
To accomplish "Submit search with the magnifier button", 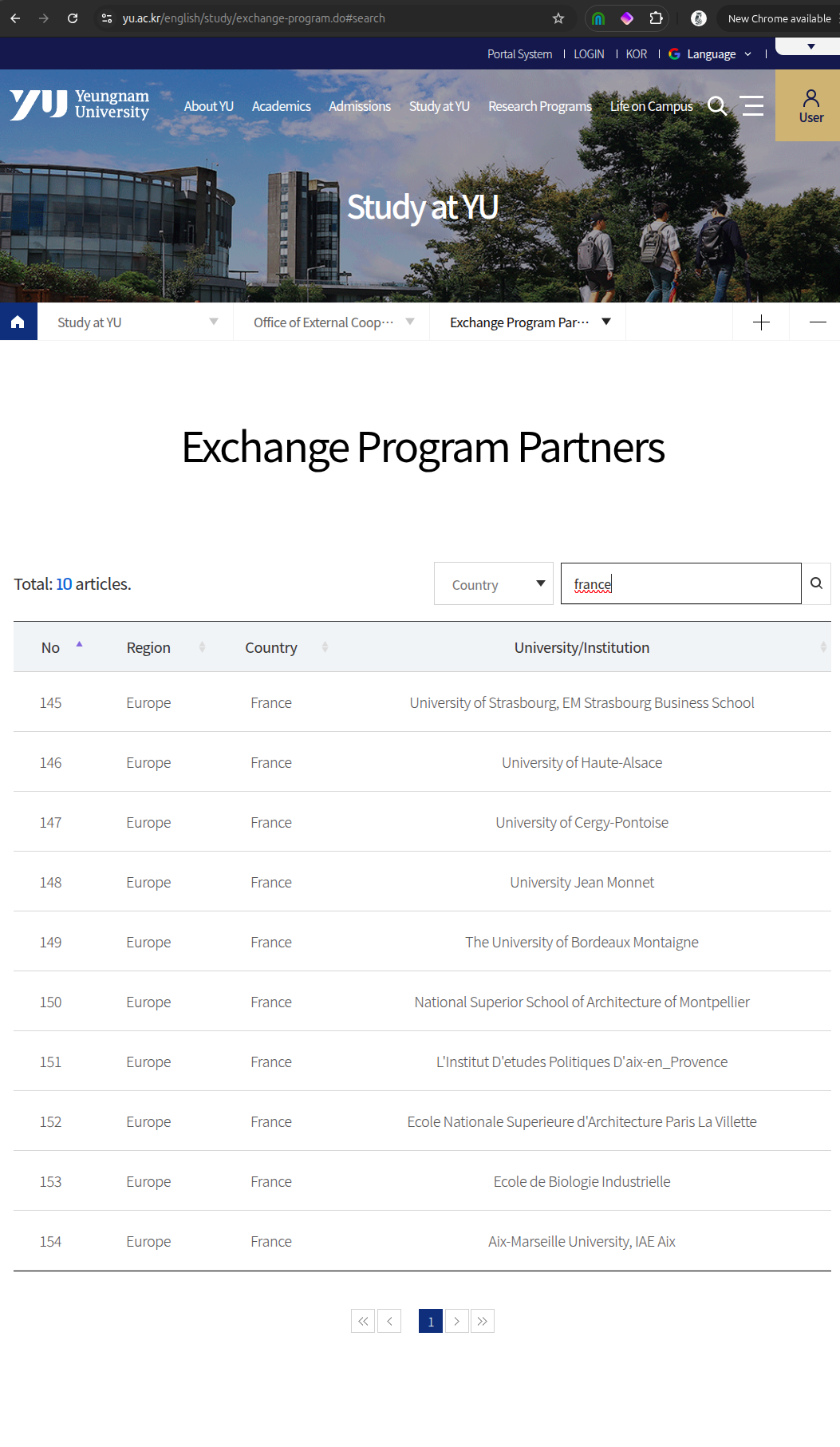I will click(816, 583).
